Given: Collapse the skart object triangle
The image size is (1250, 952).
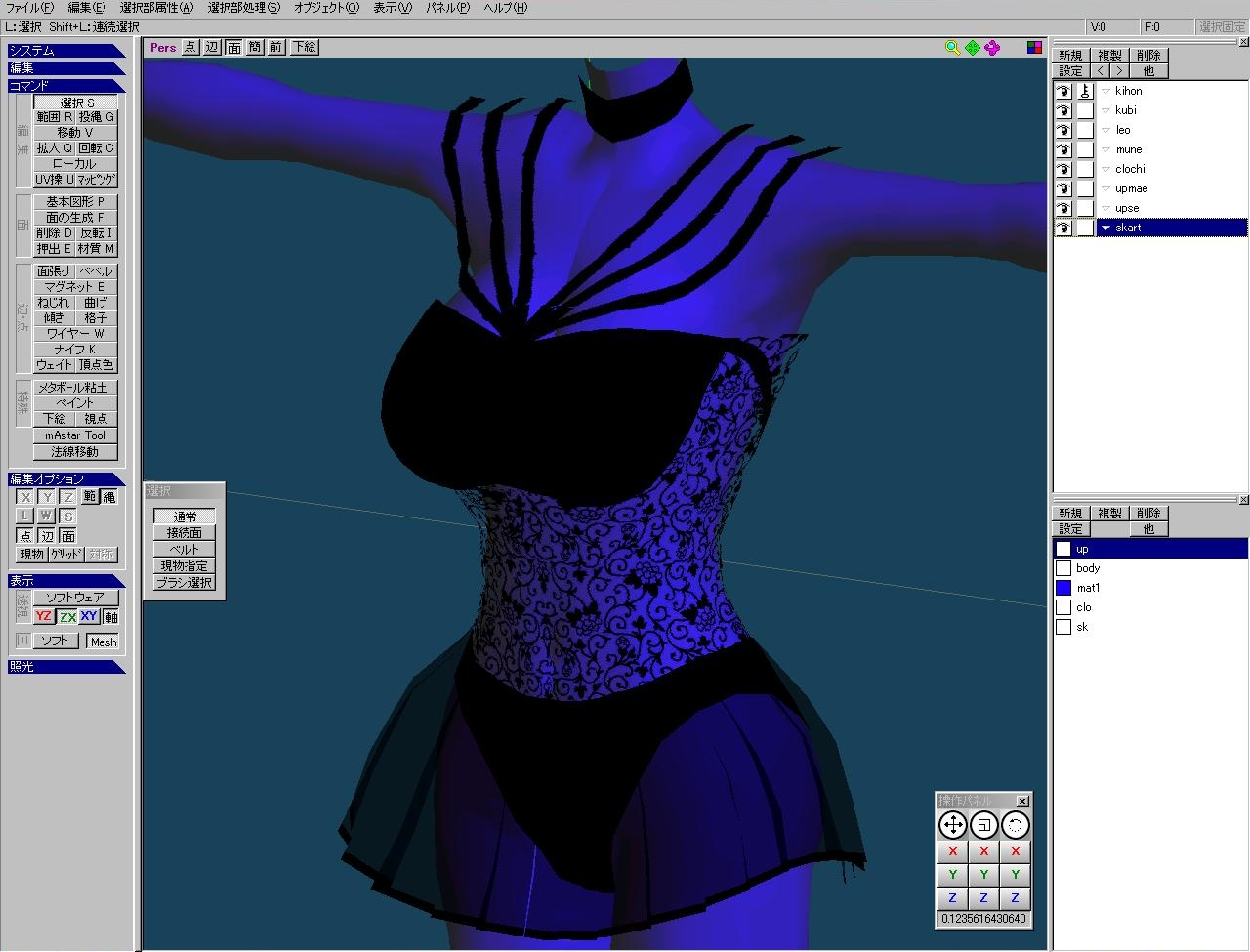Looking at the screenshot, I should click(x=1105, y=228).
